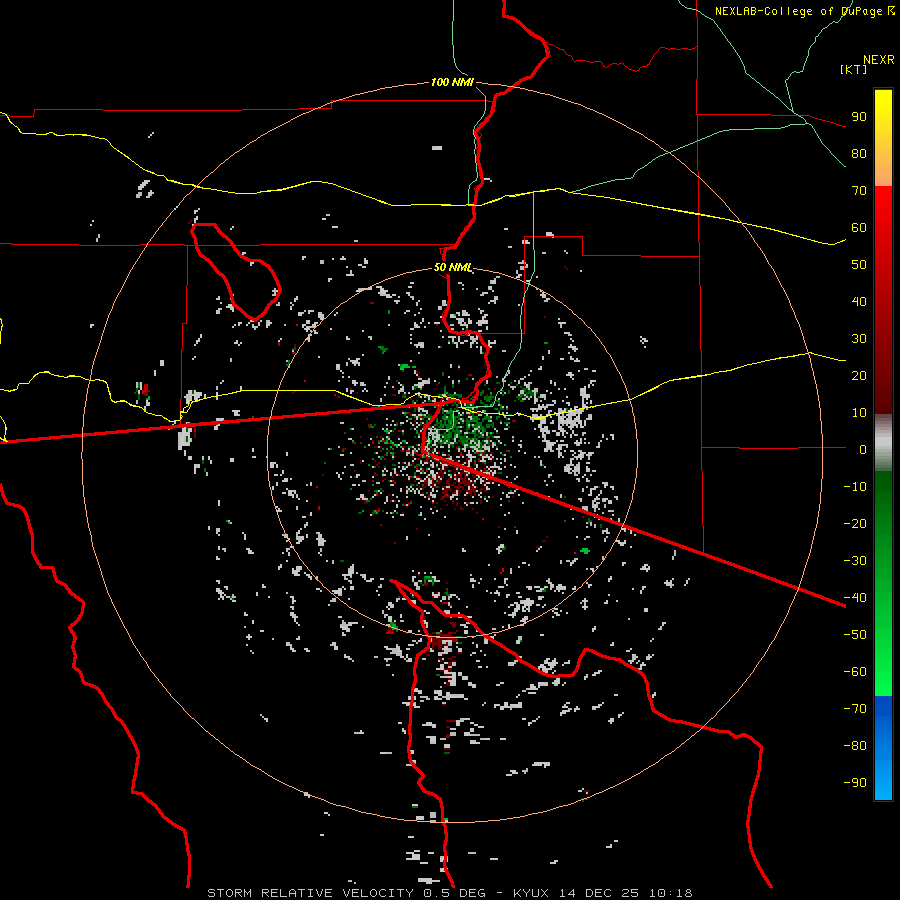Viewport: 900px width, 900px height.
Task: Click the 70 value on velocity scale
Action: point(859,191)
